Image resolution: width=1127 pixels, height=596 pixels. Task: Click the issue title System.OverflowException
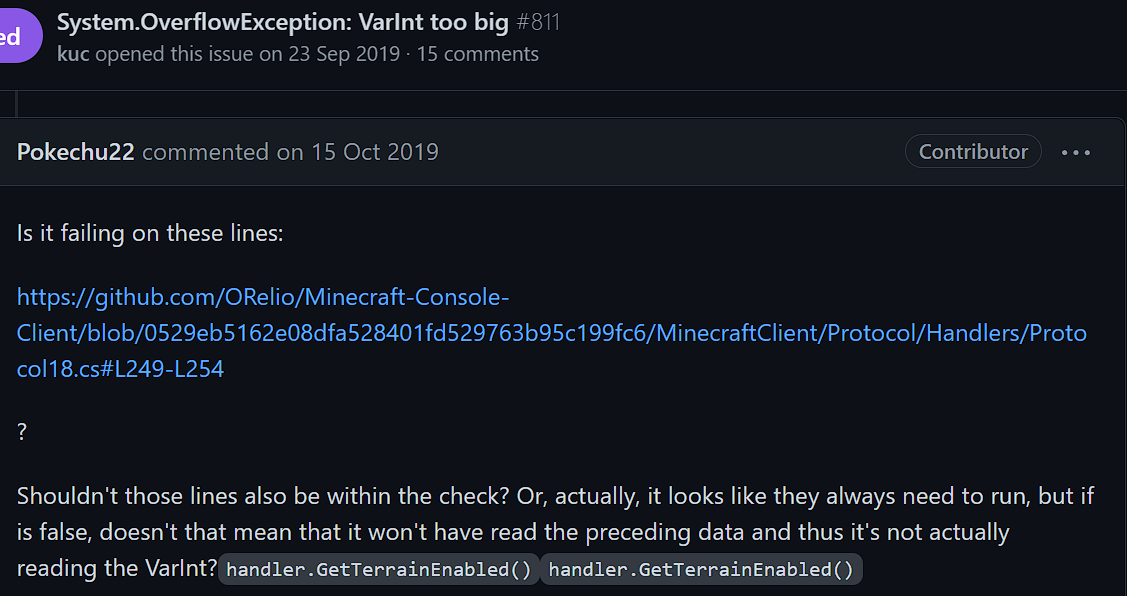click(x=282, y=22)
